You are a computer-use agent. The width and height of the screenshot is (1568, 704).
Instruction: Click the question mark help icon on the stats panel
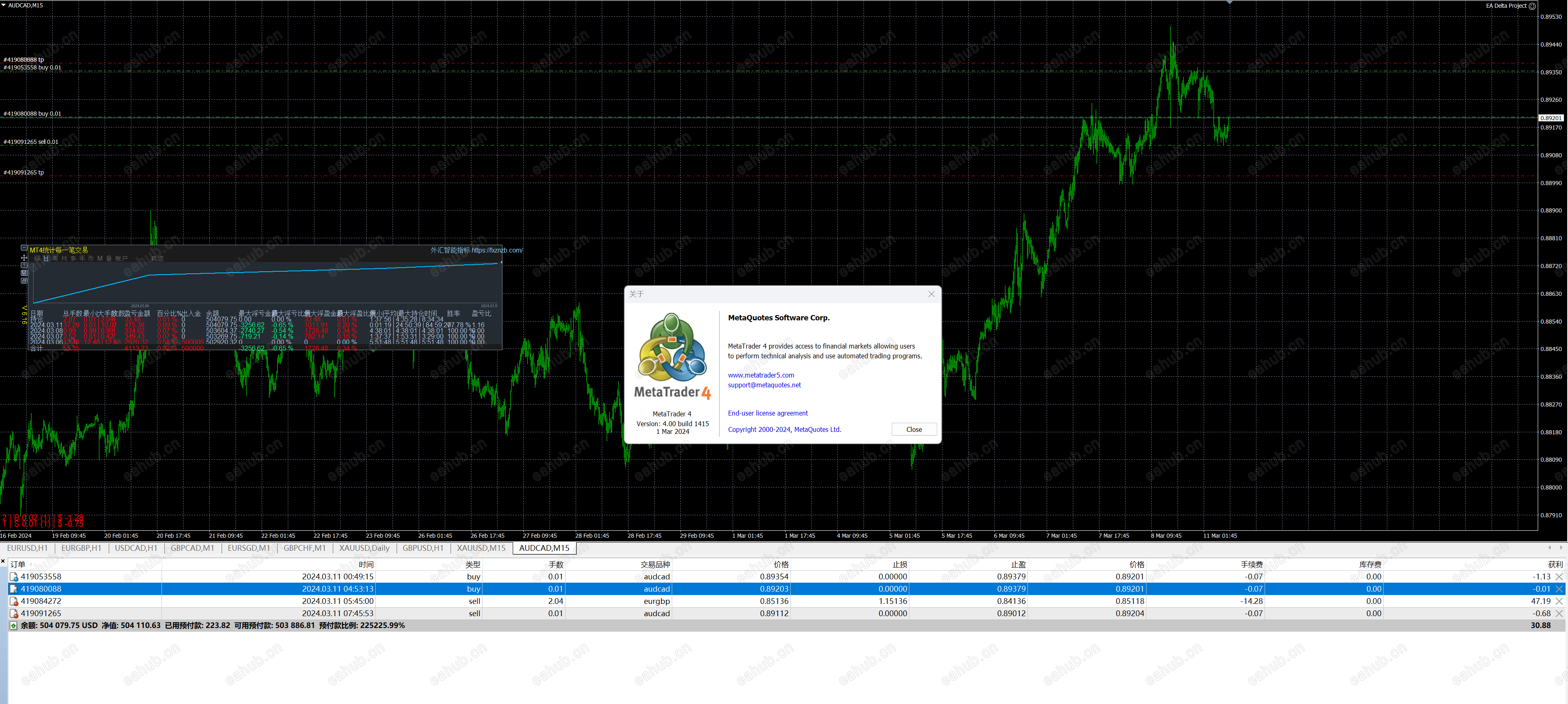coord(25,265)
